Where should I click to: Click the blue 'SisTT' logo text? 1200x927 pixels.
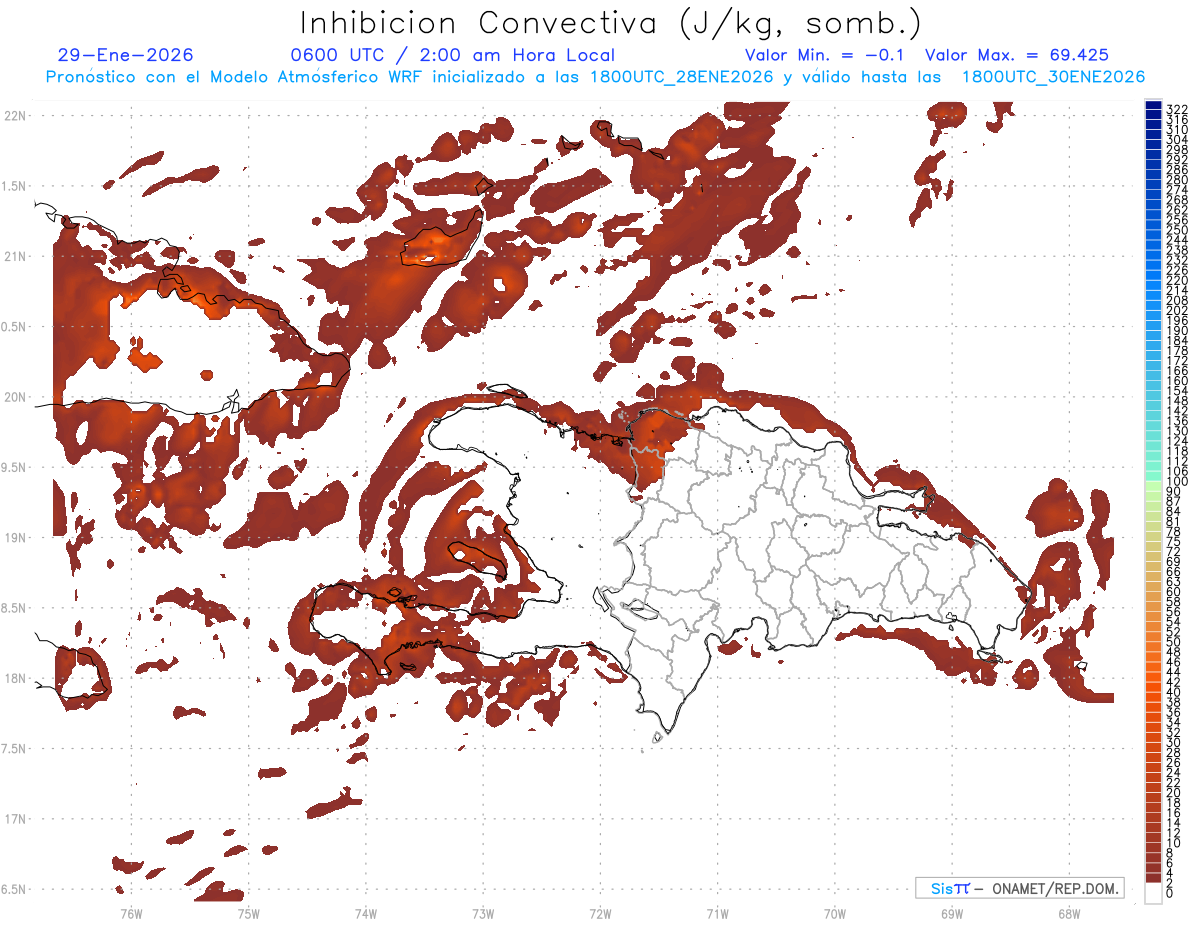pos(950,888)
